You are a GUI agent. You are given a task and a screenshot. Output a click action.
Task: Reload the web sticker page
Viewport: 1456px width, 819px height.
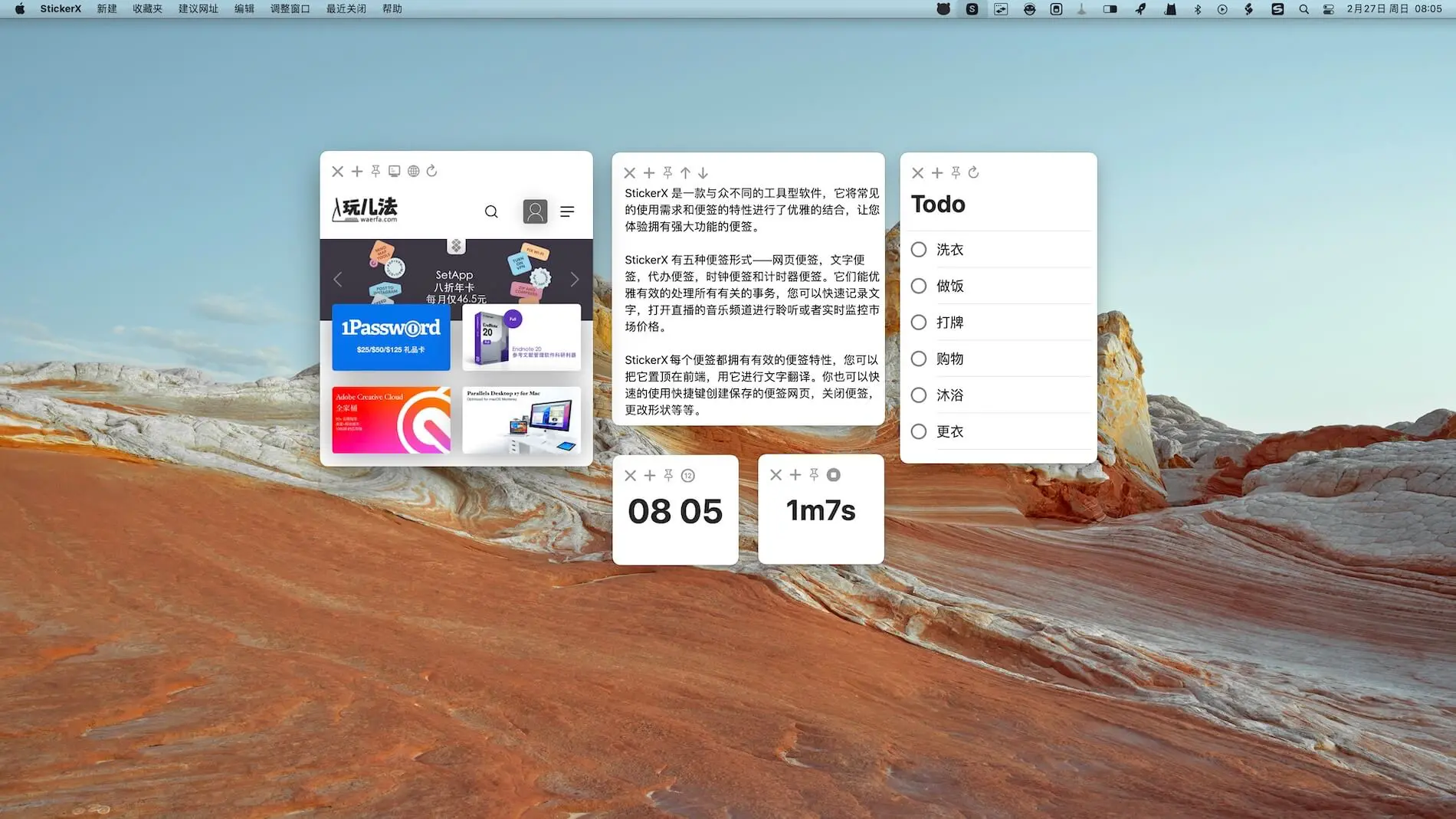click(x=432, y=171)
